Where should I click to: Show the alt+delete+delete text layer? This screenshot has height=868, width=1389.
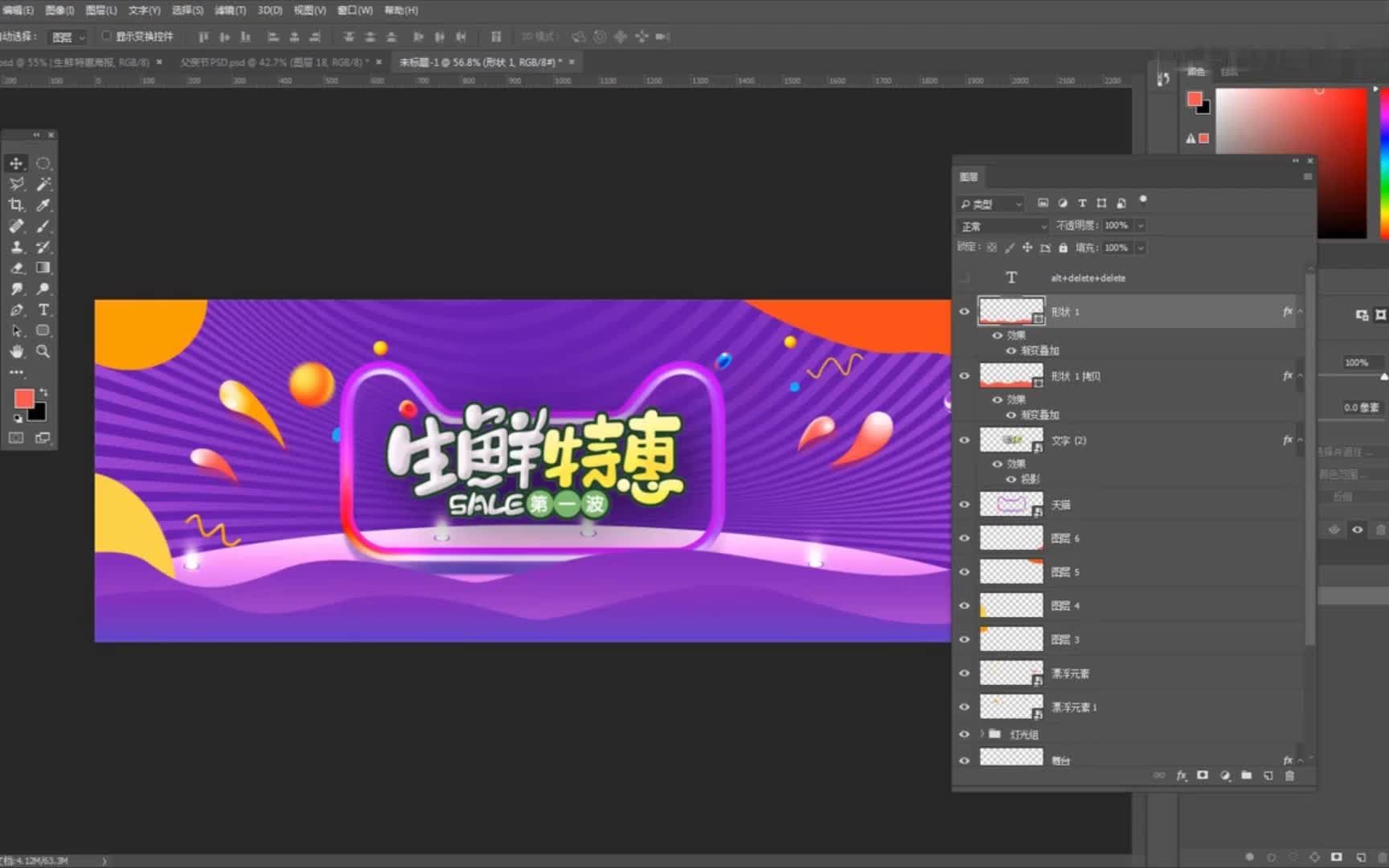[x=965, y=278]
